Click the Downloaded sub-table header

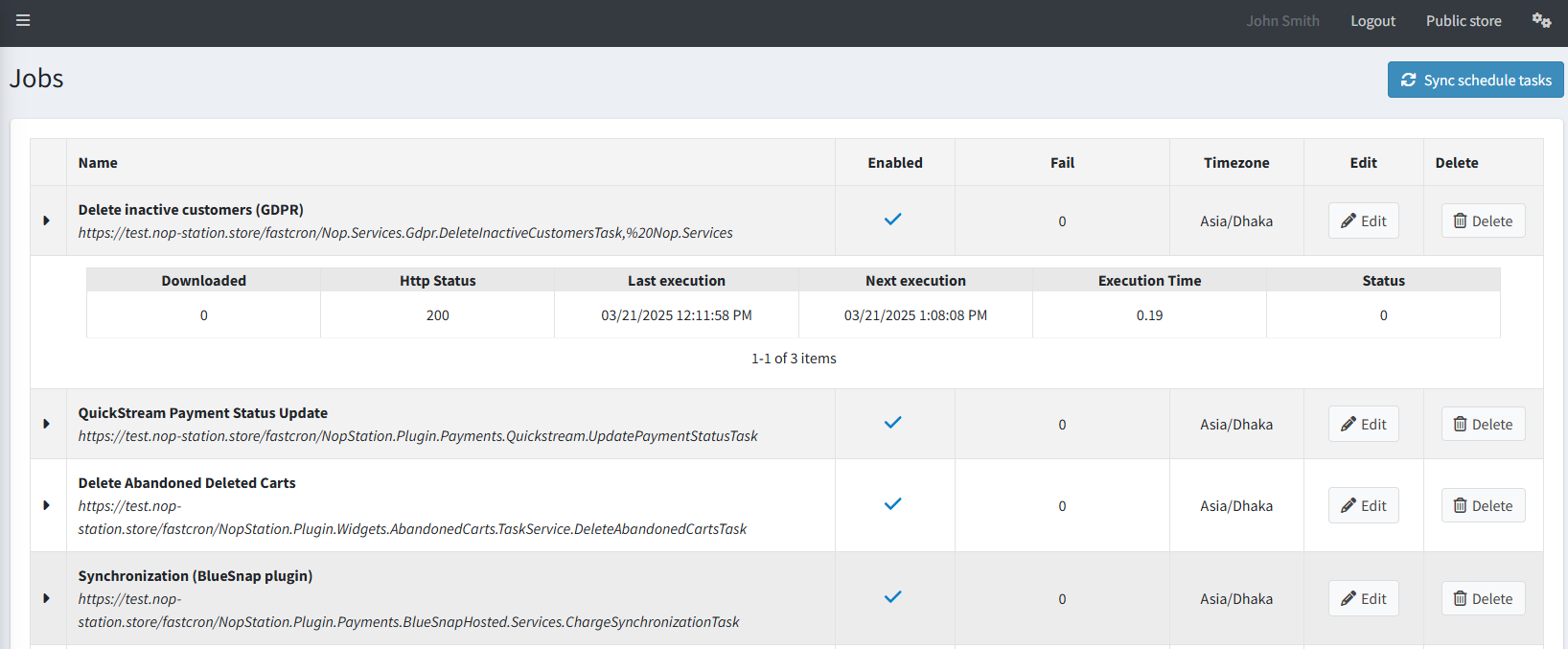point(204,281)
